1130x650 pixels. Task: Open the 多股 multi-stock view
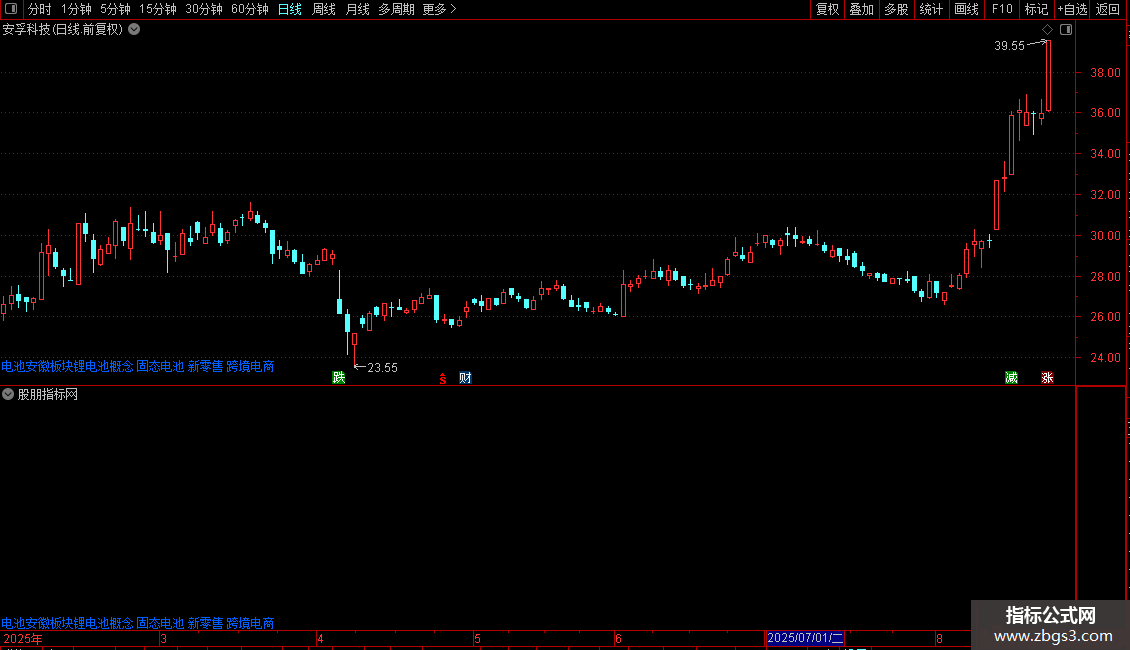896,9
